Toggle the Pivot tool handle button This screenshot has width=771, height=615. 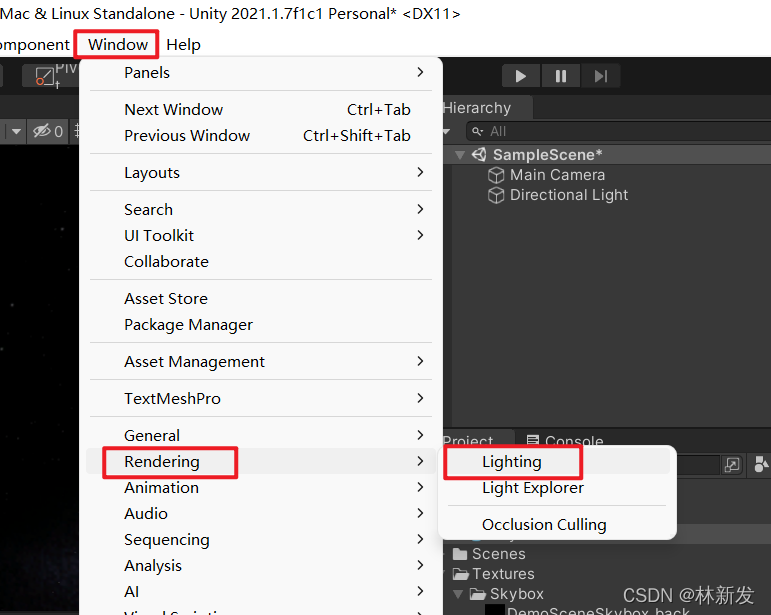pyautogui.click(x=50, y=76)
